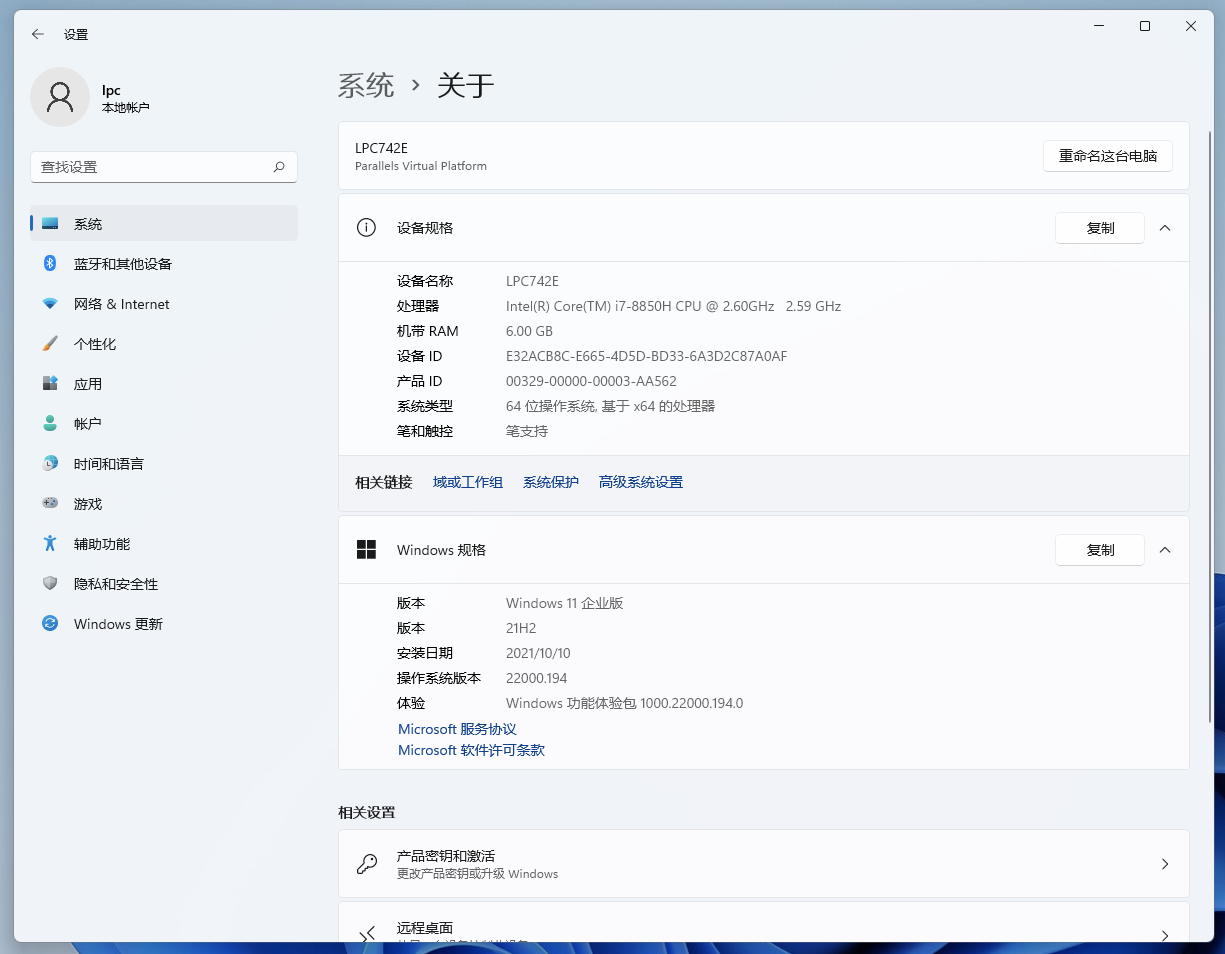This screenshot has height=954, width=1225.
Task: Click the 安装日期 value 2021/10/10
Action: click(x=538, y=653)
